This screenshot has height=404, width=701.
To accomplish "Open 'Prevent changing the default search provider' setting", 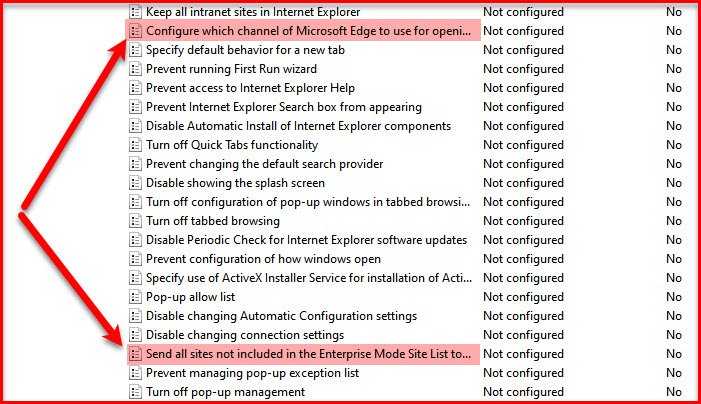I will coord(264,164).
